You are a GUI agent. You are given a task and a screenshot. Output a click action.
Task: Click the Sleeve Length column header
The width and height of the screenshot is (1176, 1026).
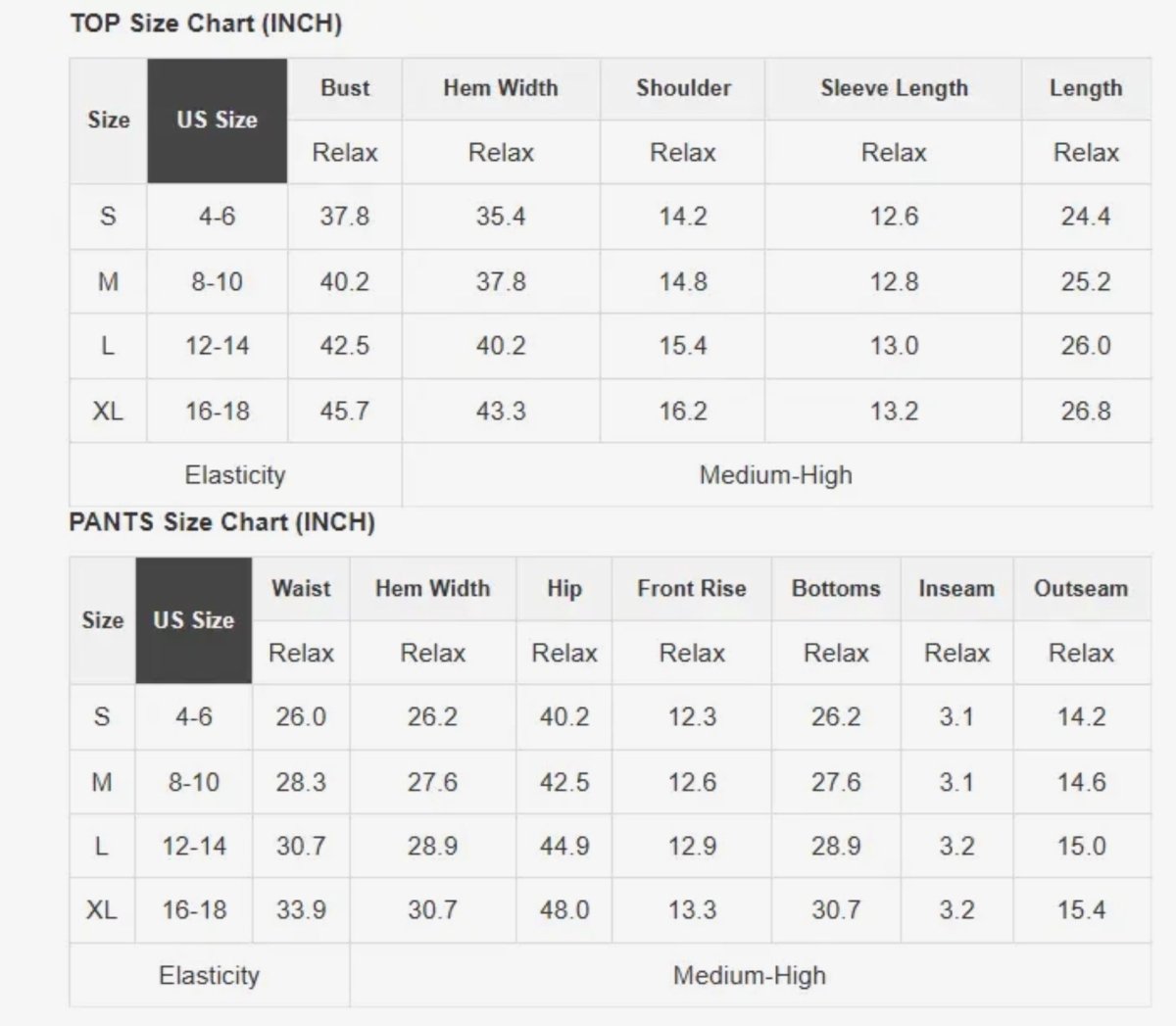click(x=894, y=88)
